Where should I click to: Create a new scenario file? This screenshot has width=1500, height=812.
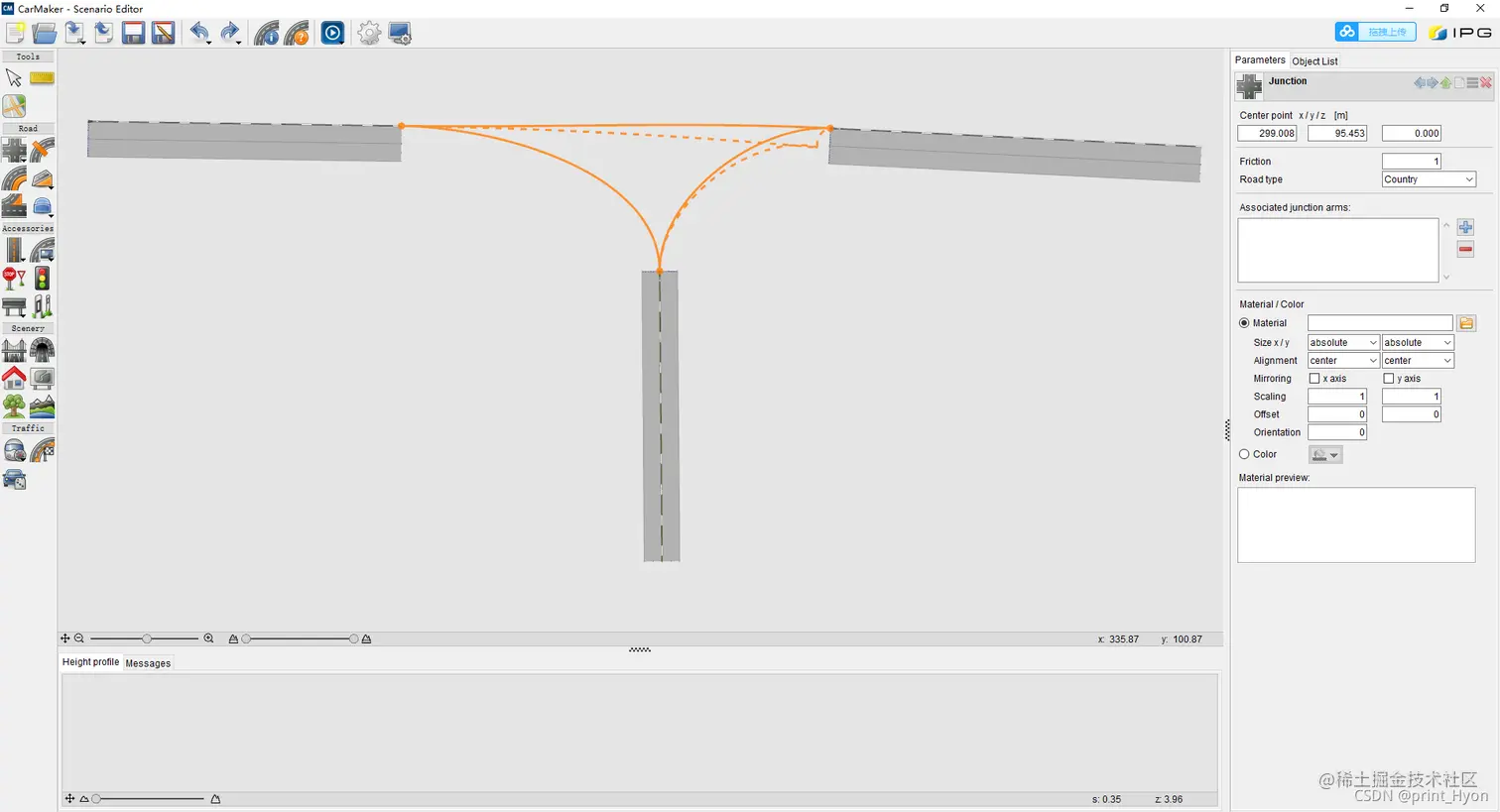pos(15,33)
